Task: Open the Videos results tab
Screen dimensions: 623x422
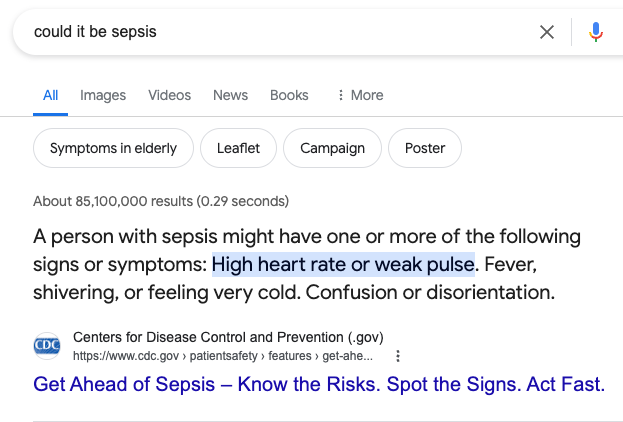Action: coord(169,95)
